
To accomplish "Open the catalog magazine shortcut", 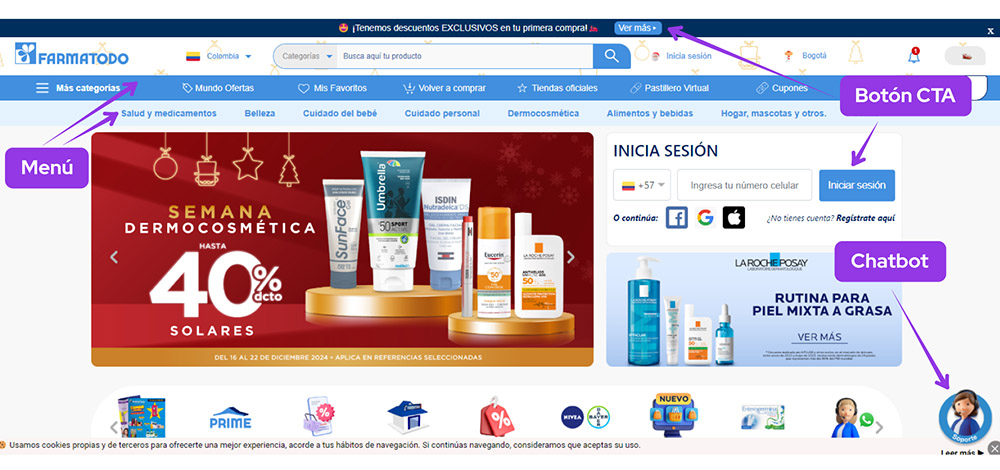I will coord(142,416).
